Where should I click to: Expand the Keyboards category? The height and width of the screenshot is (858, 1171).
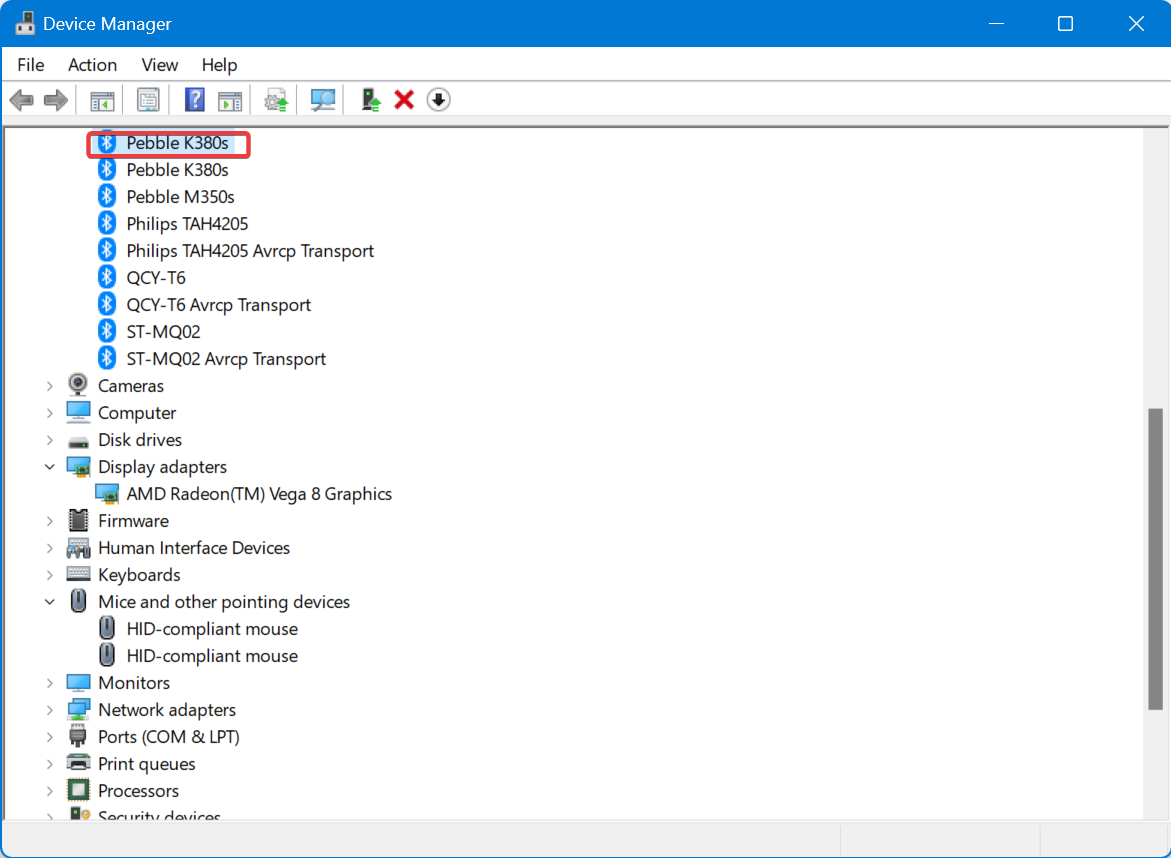point(50,574)
